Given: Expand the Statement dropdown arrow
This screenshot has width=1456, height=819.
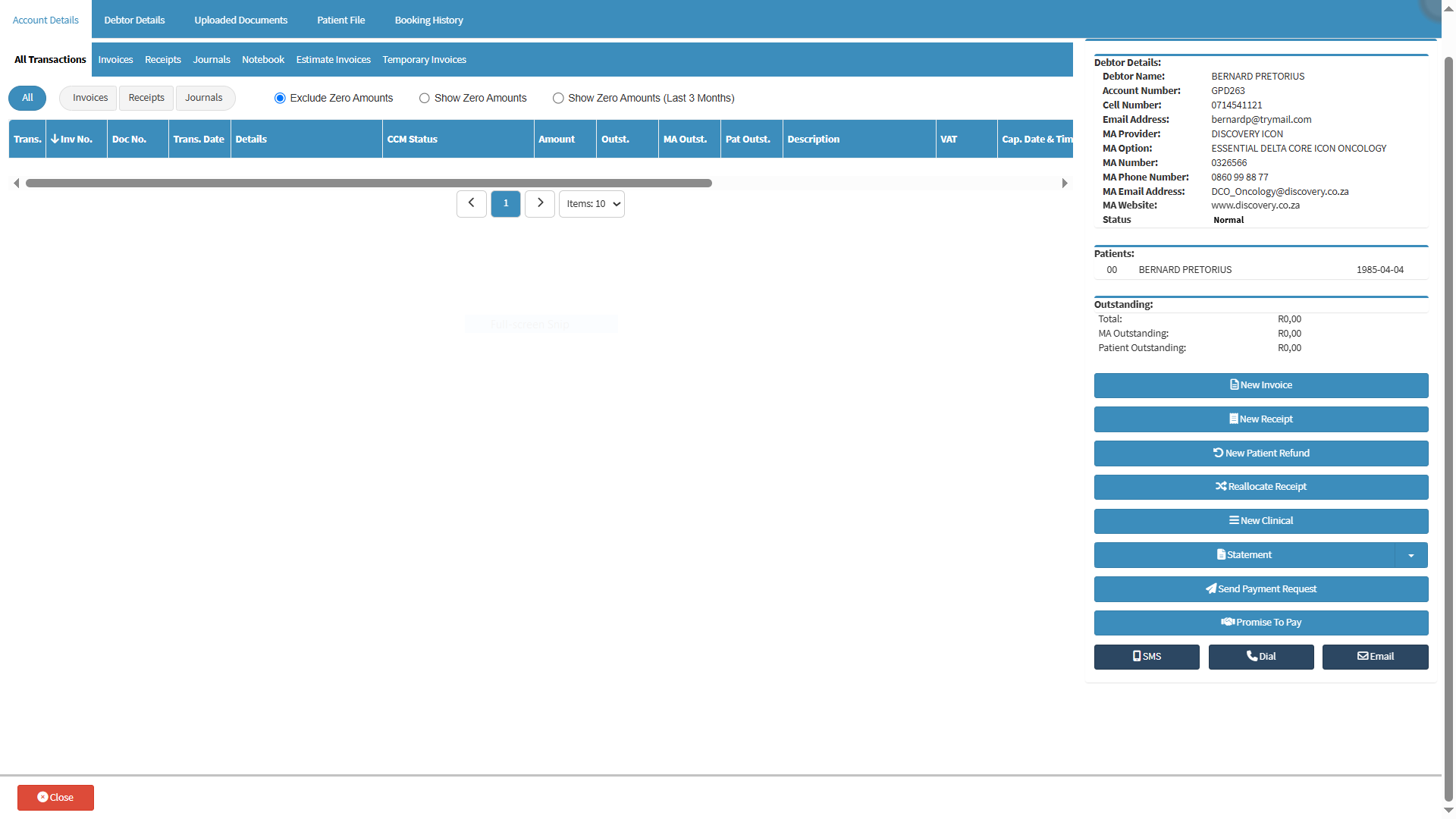Looking at the screenshot, I should click(x=1410, y=556).
